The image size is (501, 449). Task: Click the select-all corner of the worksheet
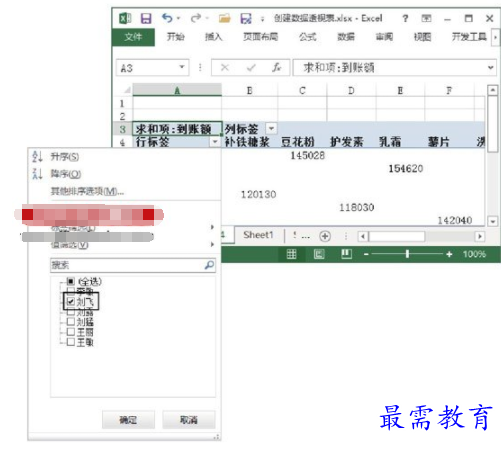[127, 90]
